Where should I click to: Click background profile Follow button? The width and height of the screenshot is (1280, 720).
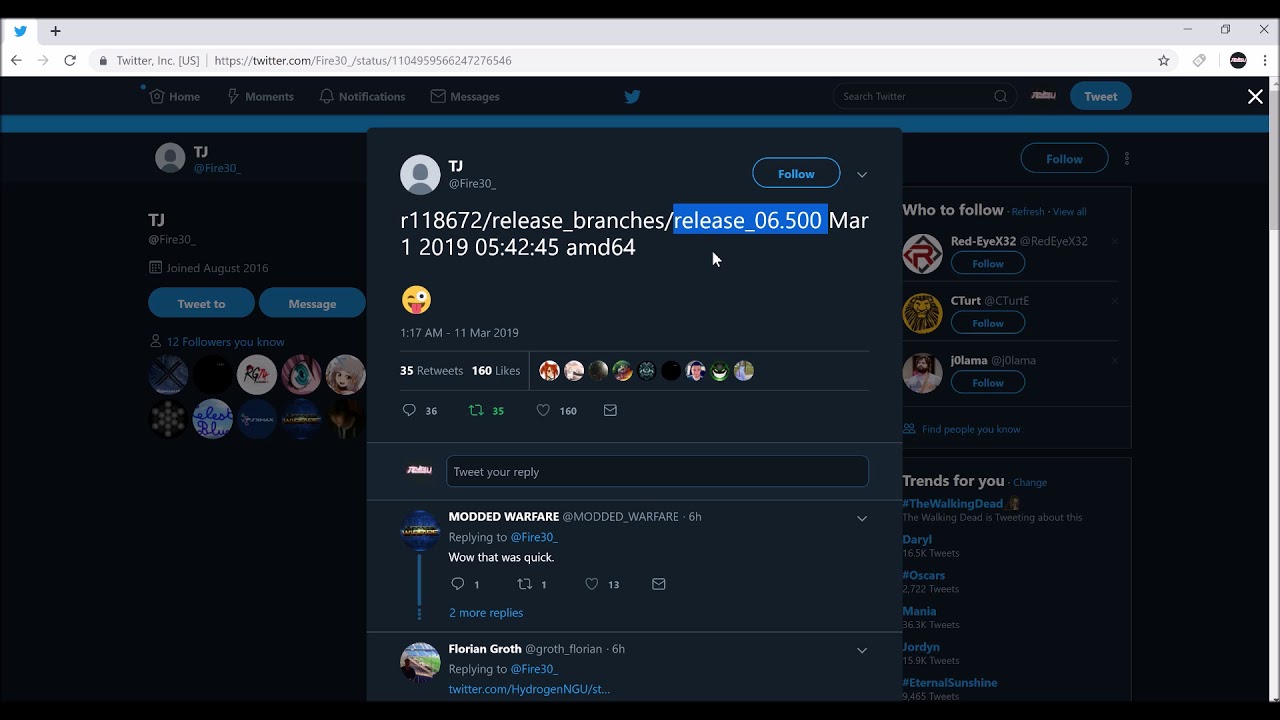pyautogui.click(x=1064, y=159)
